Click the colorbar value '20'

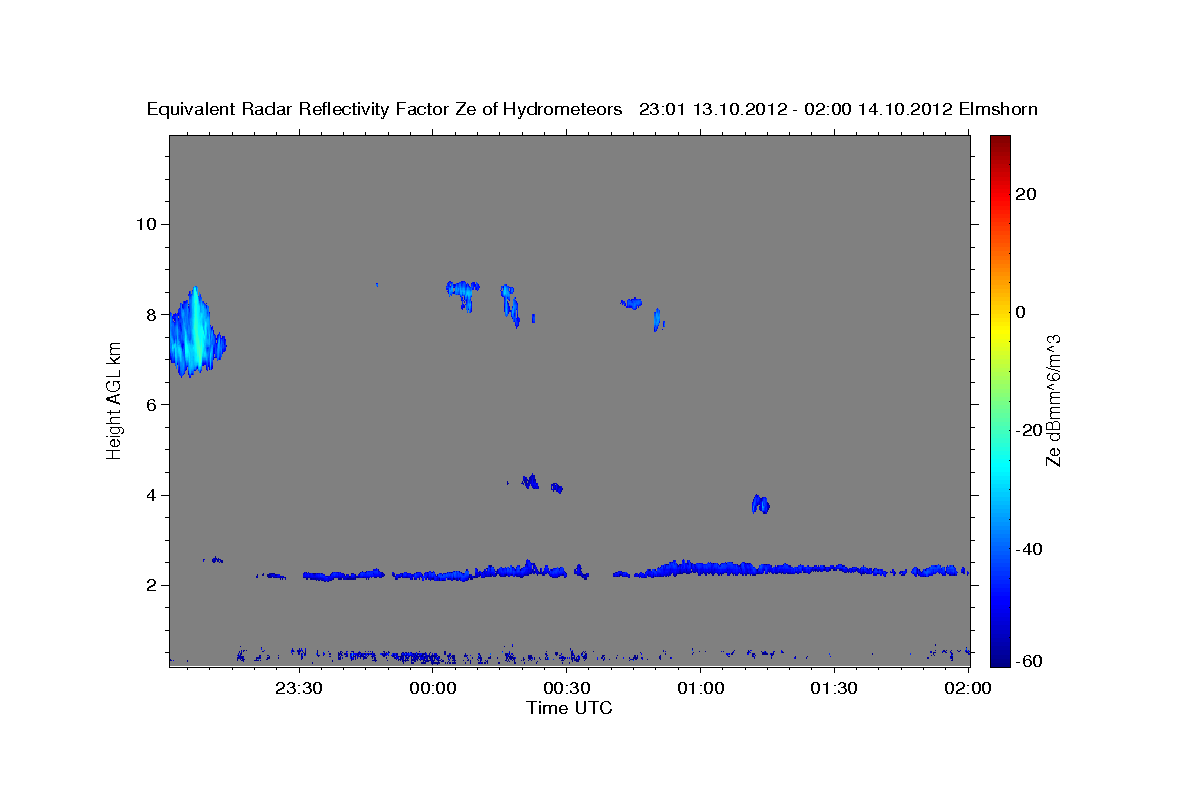point(1026,194)
